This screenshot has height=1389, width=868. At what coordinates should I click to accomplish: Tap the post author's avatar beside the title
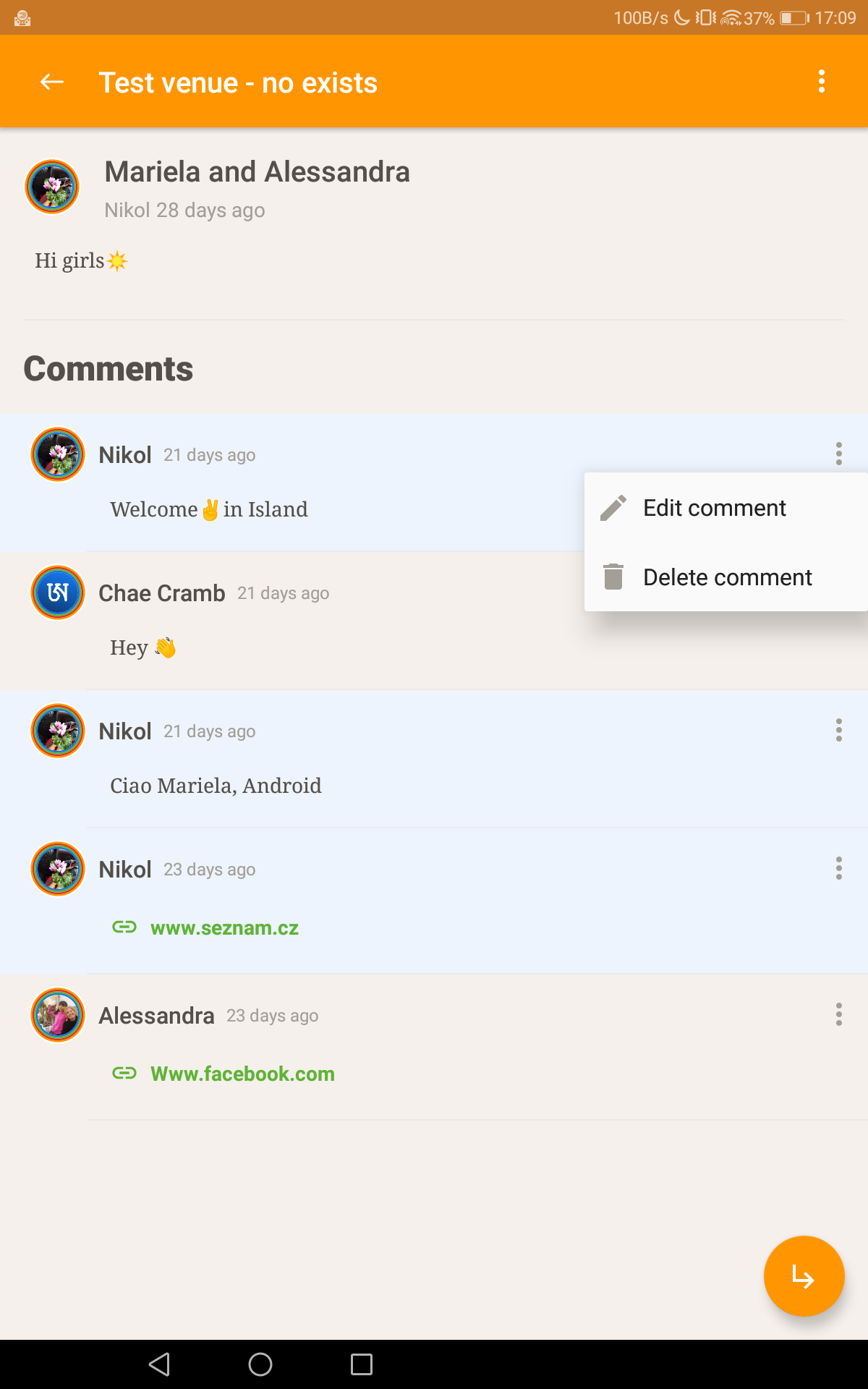[52, 187]
